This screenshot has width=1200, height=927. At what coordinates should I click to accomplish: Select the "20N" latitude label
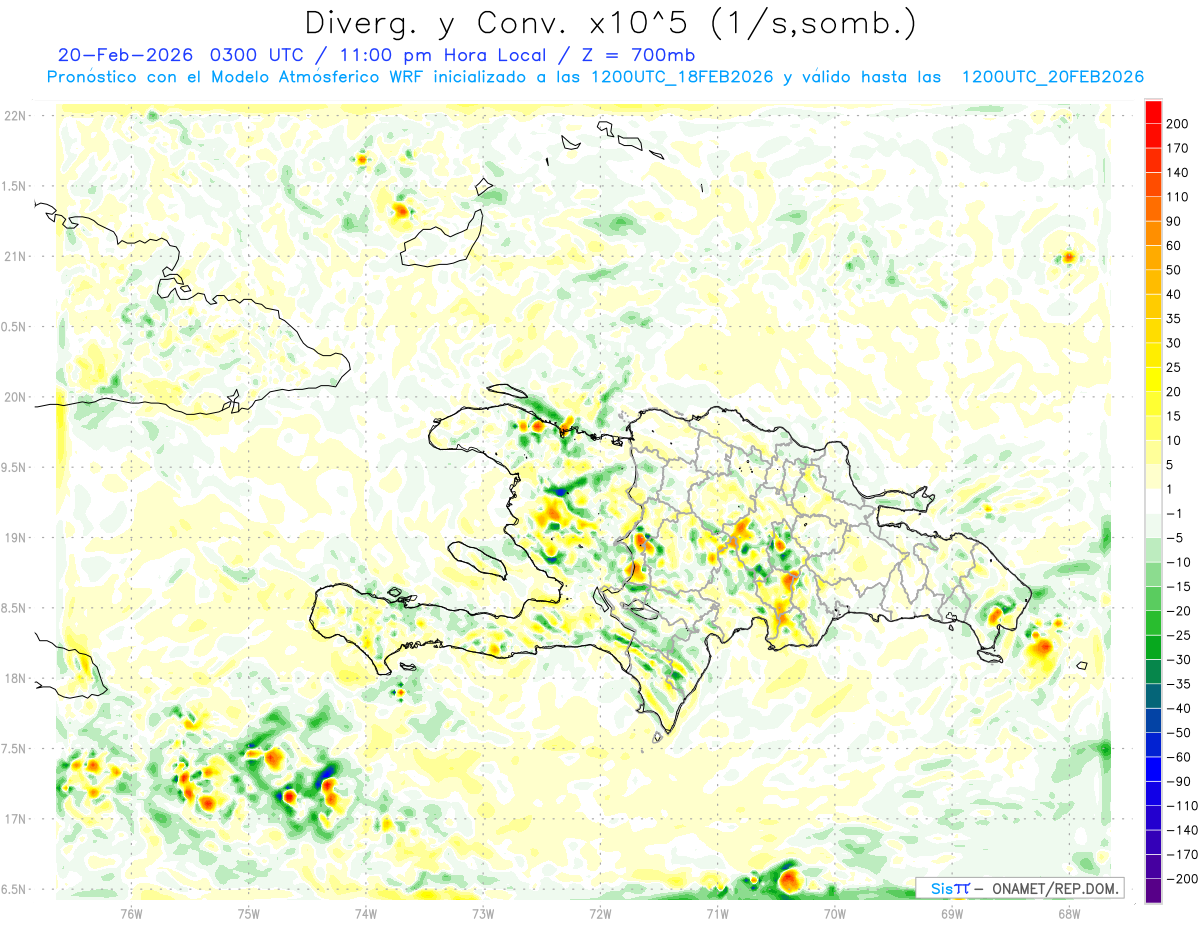[x=15, y=397]
